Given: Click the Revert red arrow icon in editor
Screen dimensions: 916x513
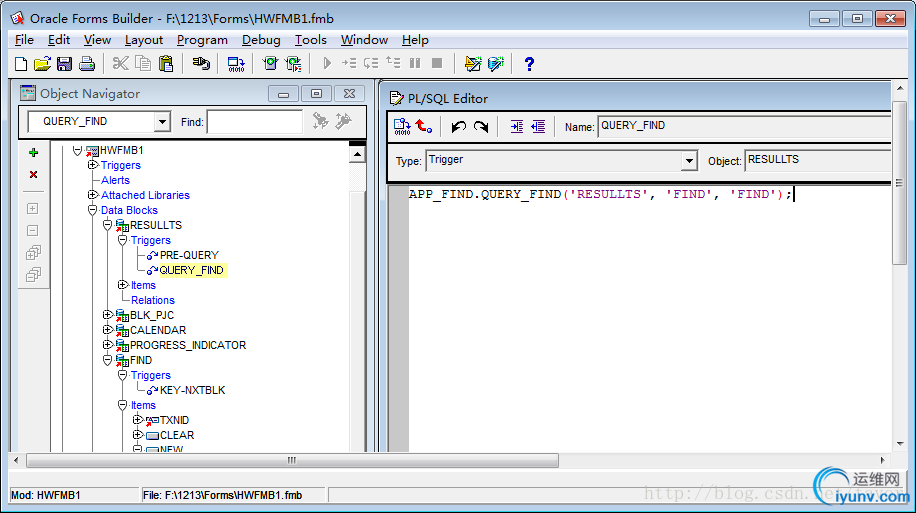Looking at the screenshot, I should tap(424, 126).
